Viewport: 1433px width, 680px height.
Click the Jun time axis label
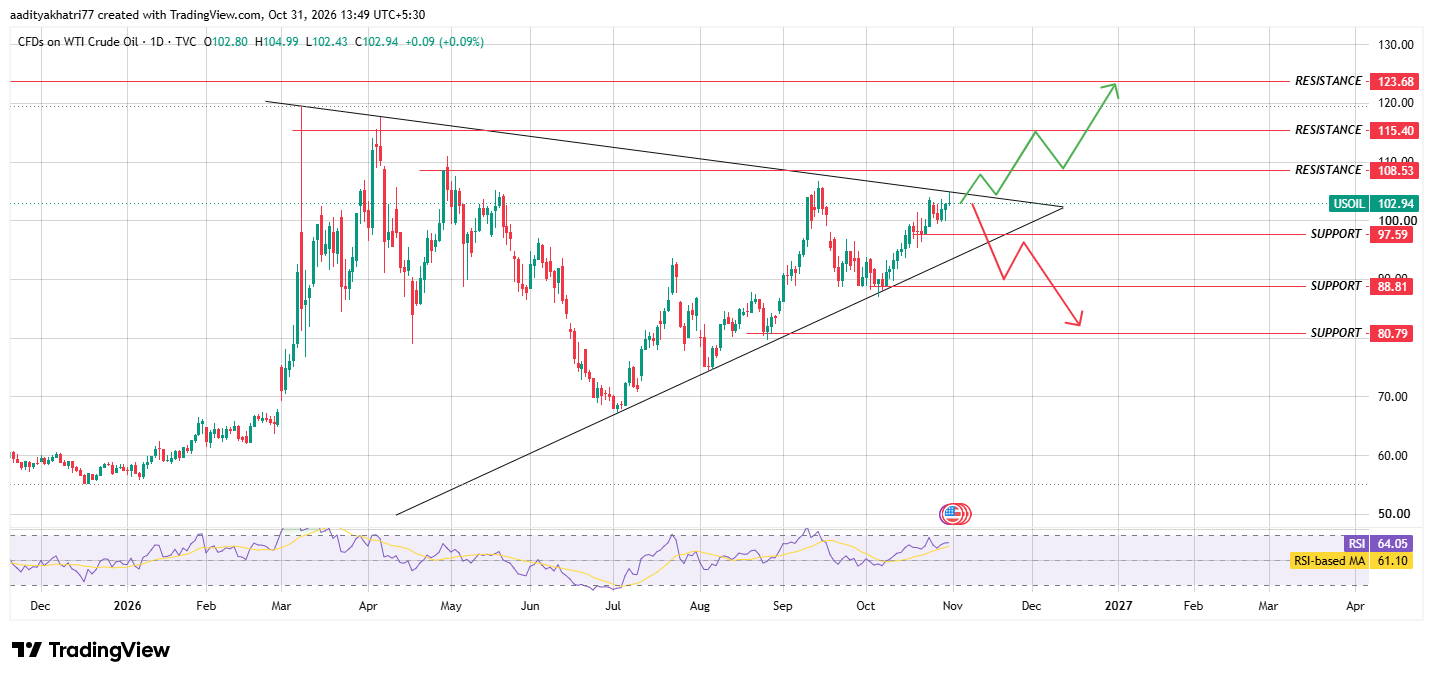click(531, 606)
